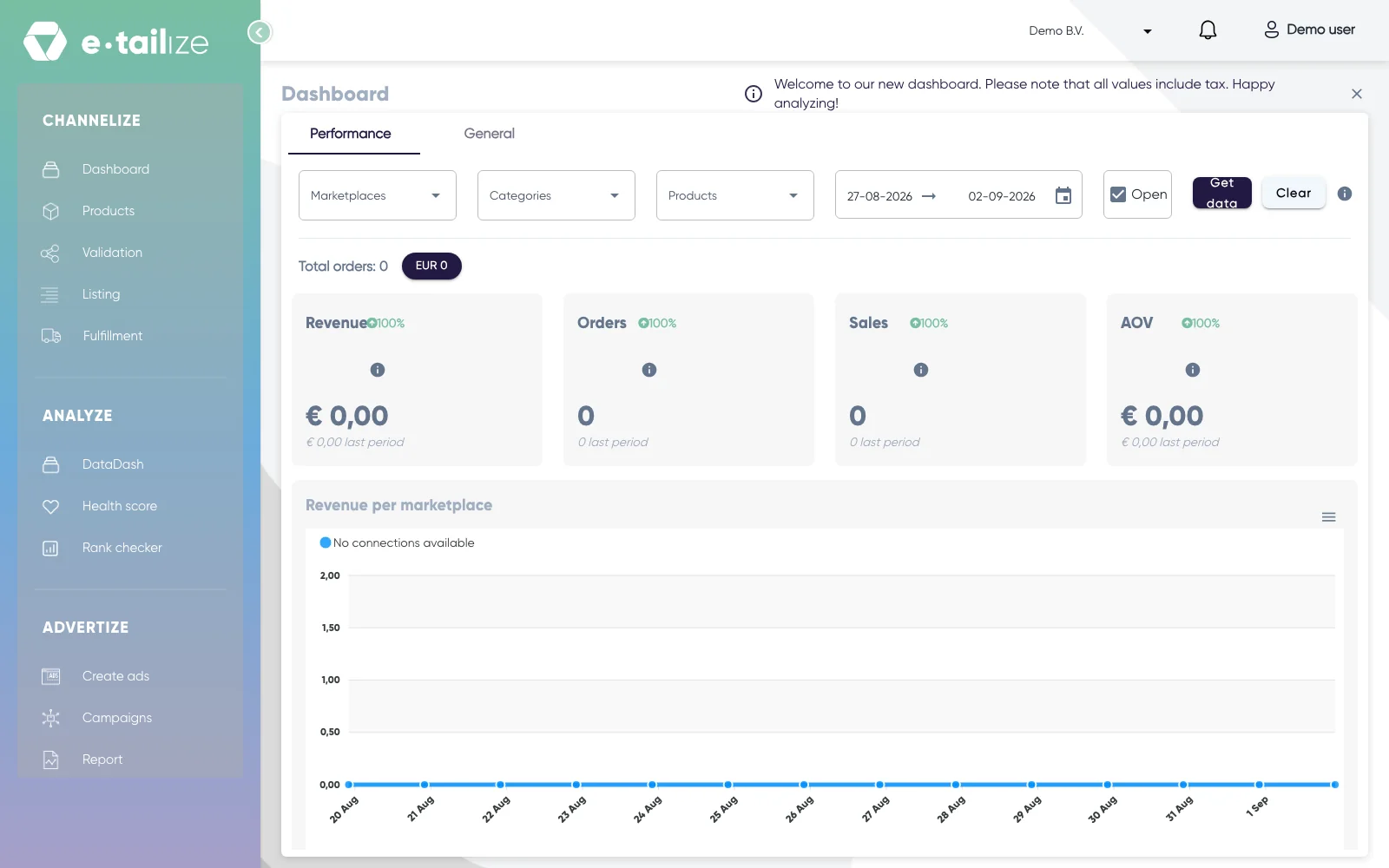Viewport: 1389px width, 868px height.
Task: Click the Orders card info icon
Action: pos(649,370)
